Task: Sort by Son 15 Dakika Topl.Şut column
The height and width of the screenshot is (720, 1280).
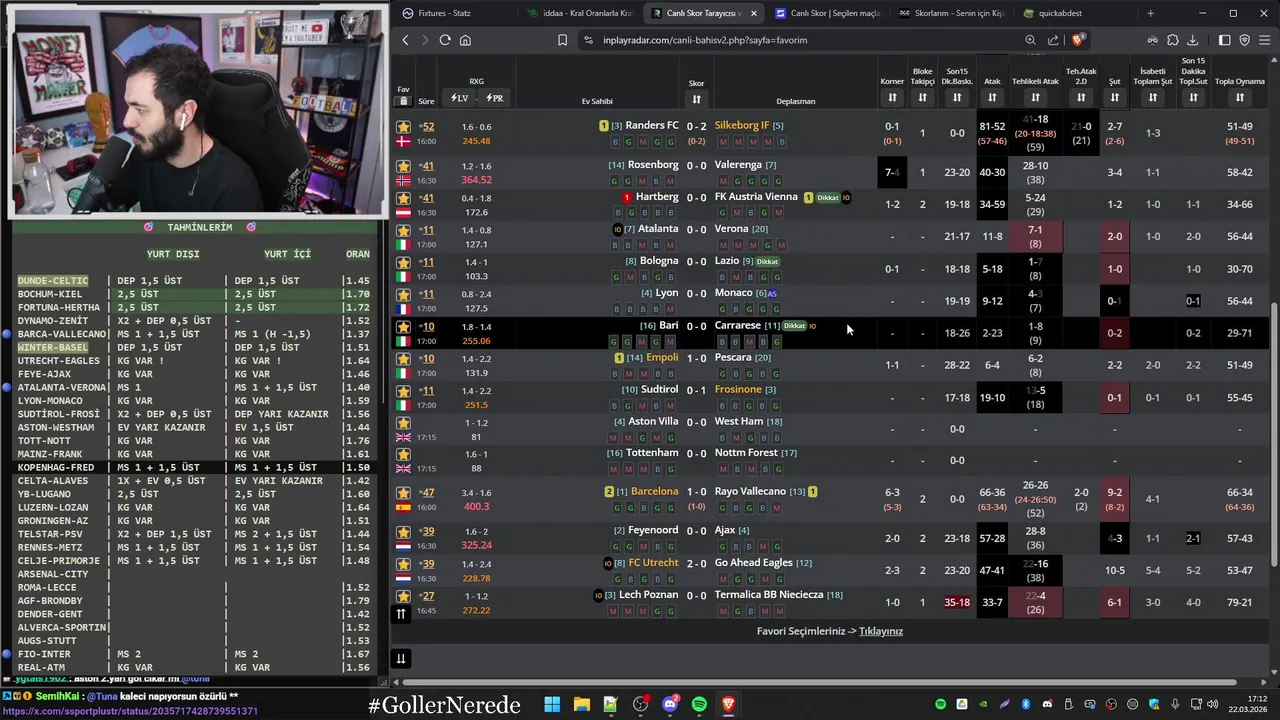Action: pyautogui.click(x=1193, y=97)
